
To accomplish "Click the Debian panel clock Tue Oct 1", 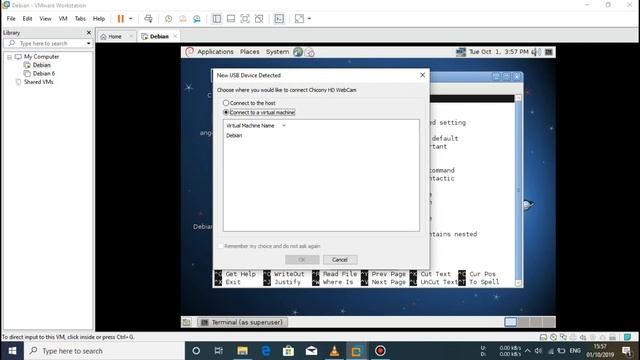I will point(498,52).
